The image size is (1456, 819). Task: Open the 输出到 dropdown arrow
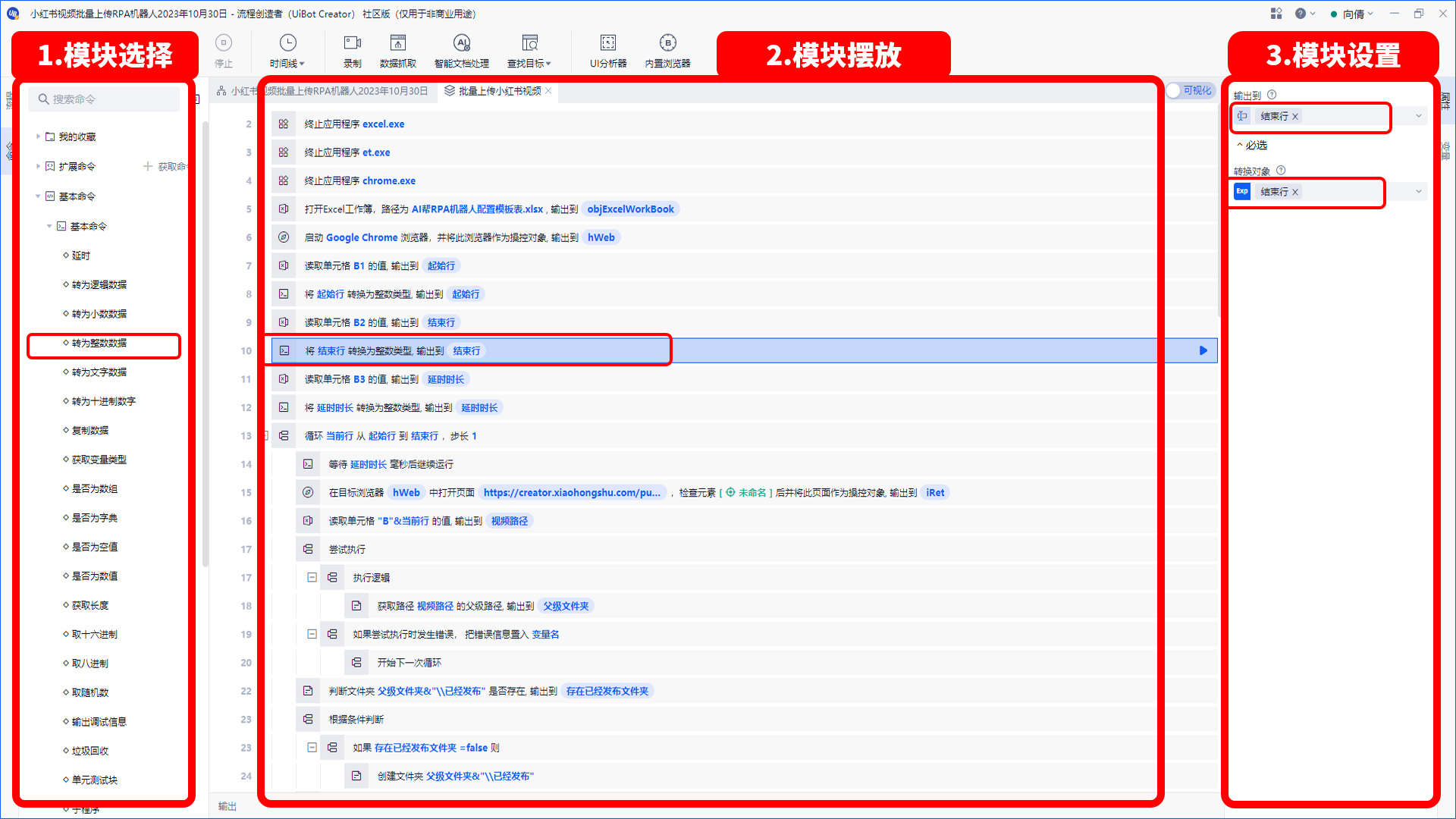pyautogui.click(x=1418, y=116)
